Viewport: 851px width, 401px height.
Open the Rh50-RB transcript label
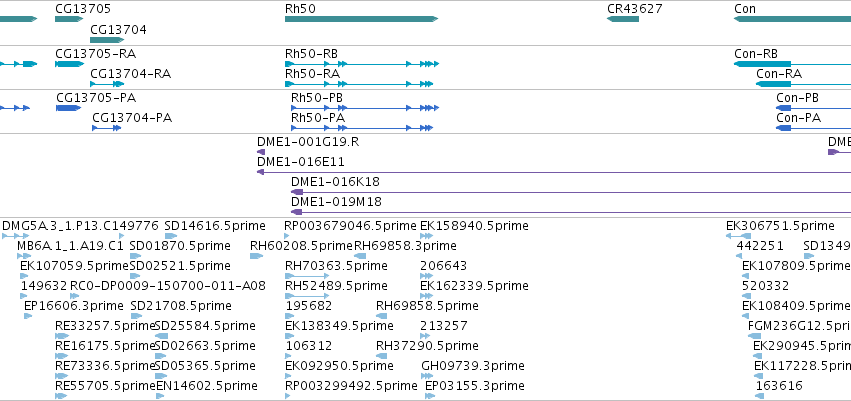tap(312, 54)
